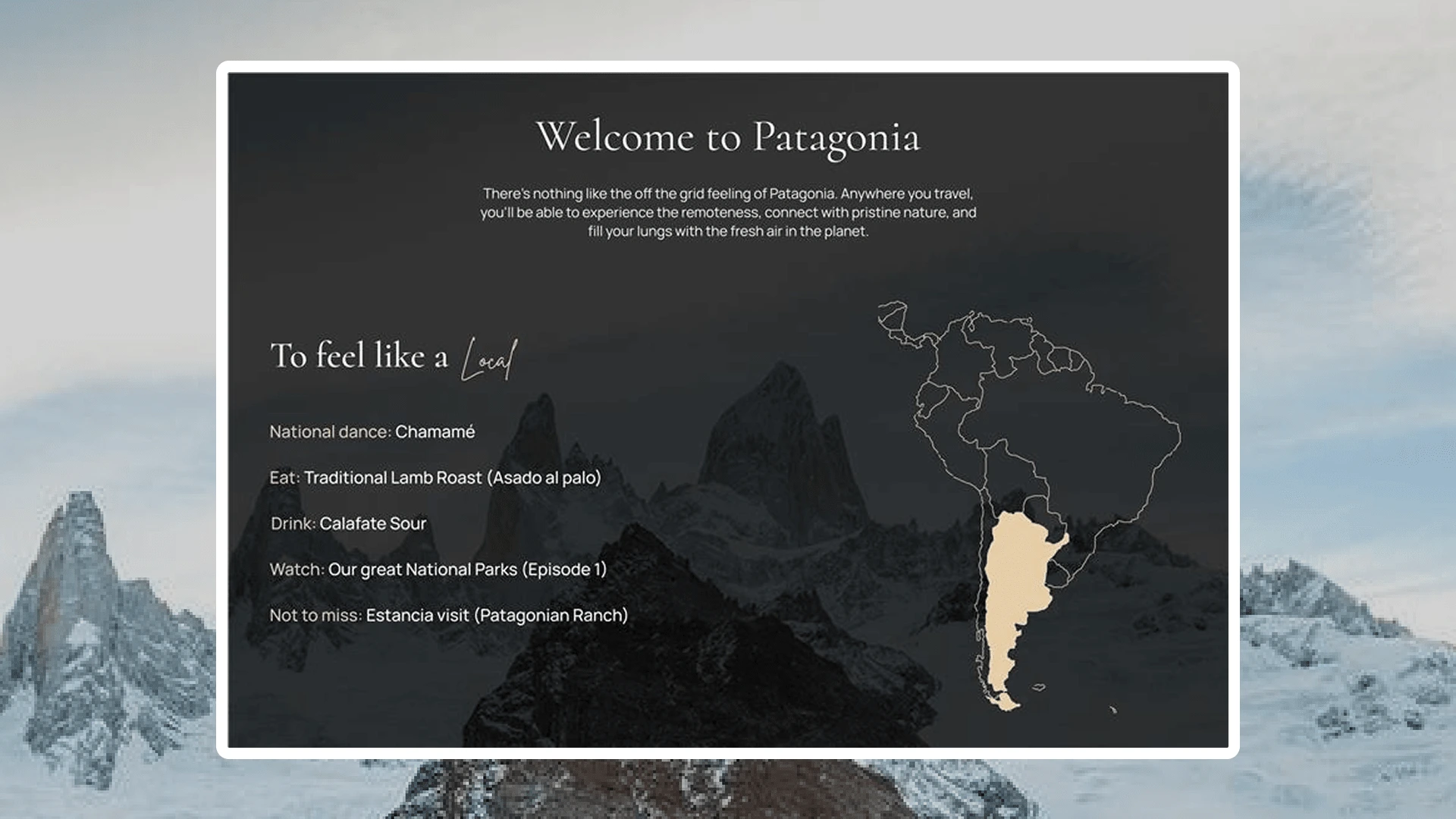Click the Chamamé national dance text
This screenshot has width=1456, height=819.
[x=435, y=432]
